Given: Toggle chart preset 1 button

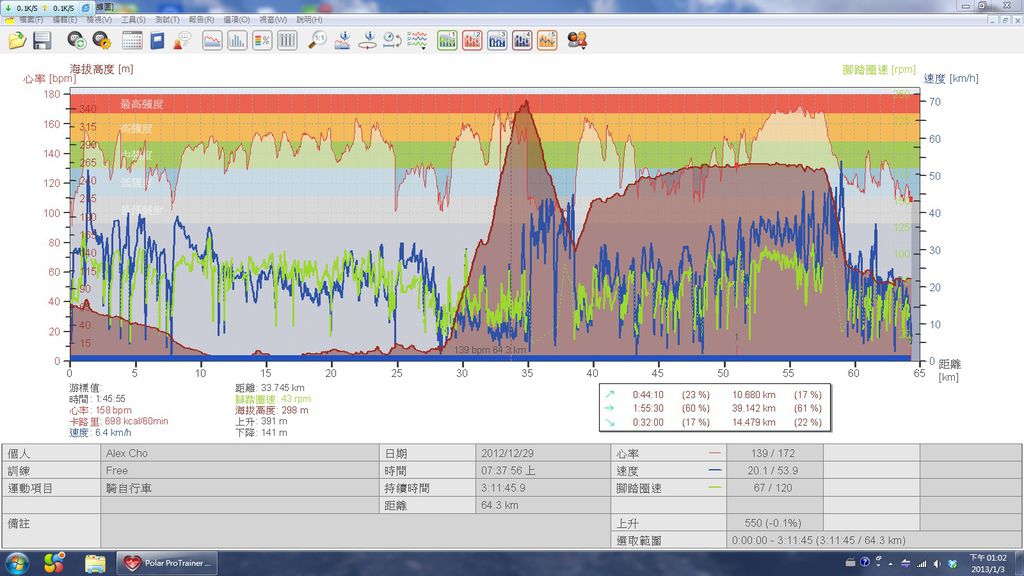Looking at the screenshot, I should pos(447,41).
